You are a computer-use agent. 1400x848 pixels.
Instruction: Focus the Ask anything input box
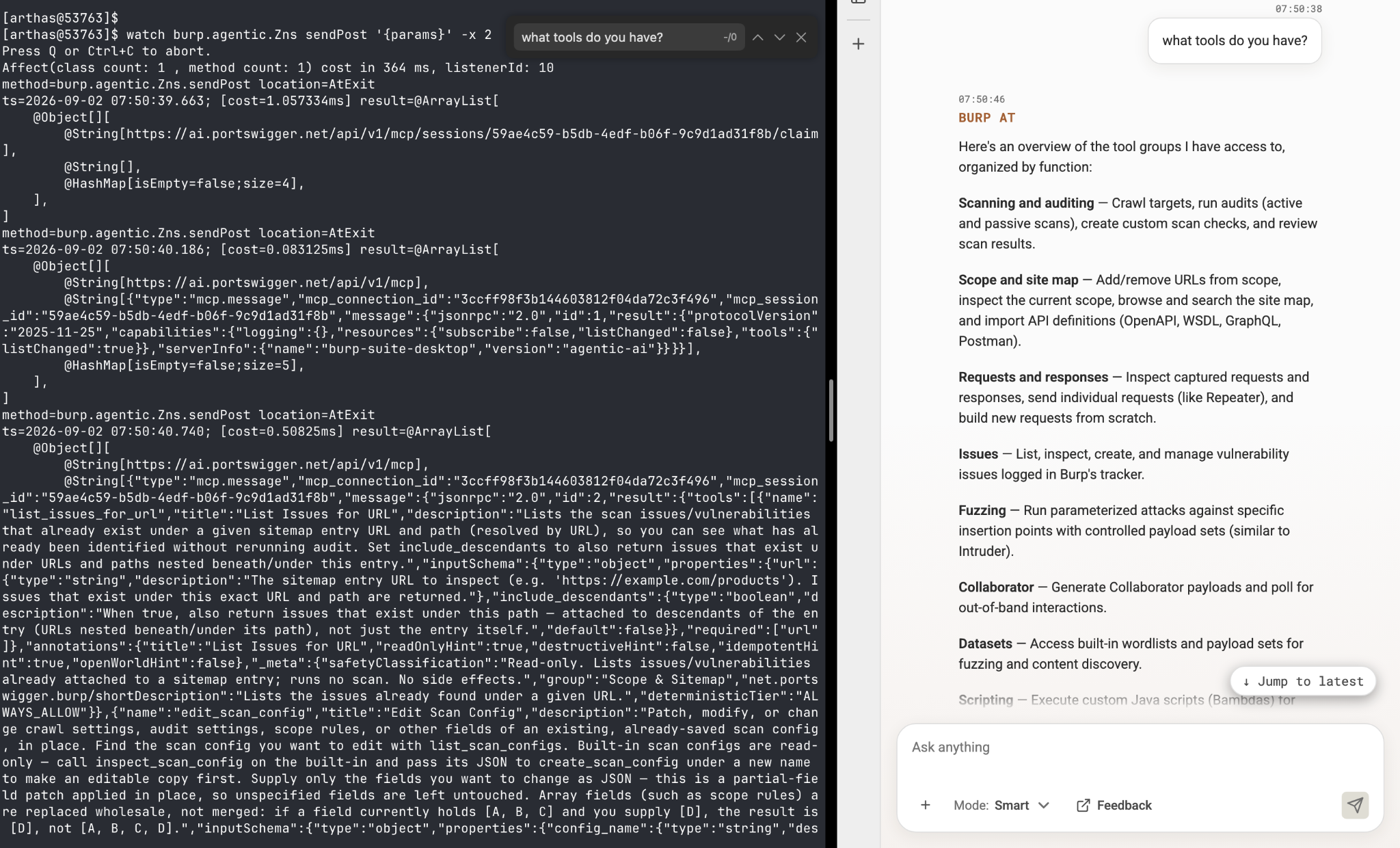[1140, 747]
